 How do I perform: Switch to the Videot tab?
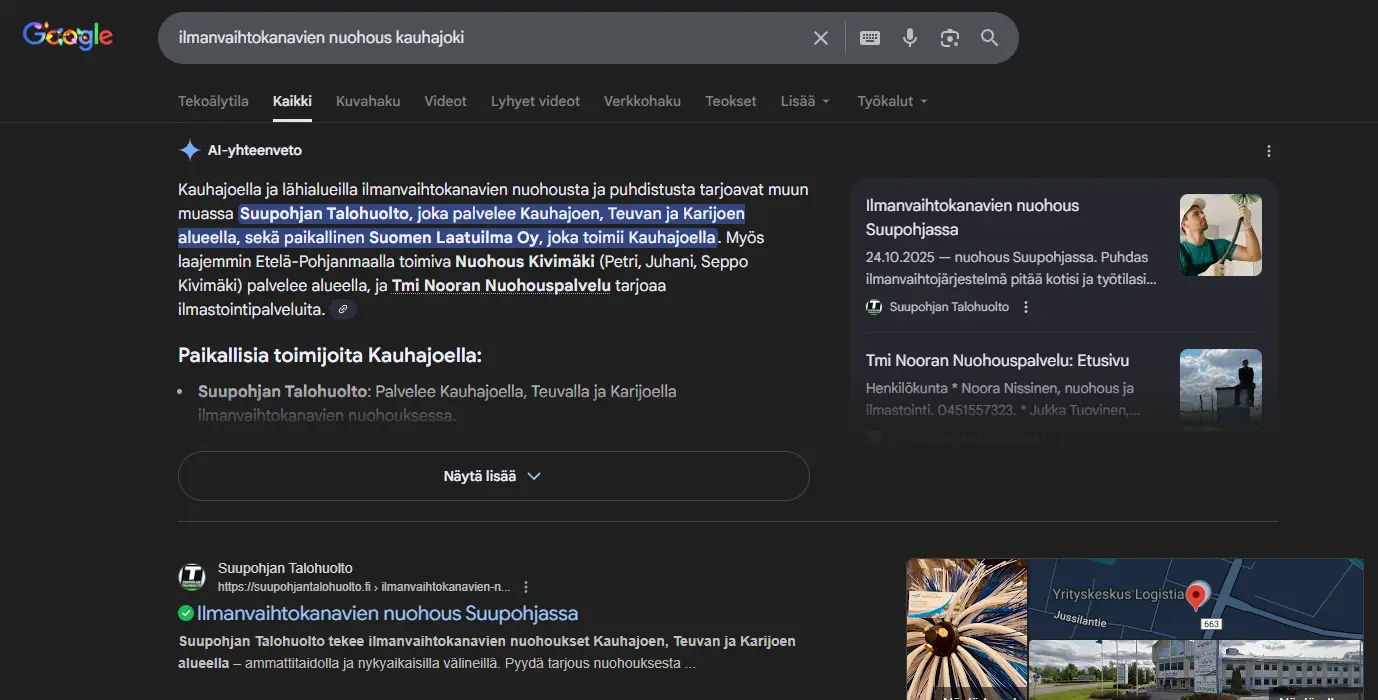pos(444,100)
